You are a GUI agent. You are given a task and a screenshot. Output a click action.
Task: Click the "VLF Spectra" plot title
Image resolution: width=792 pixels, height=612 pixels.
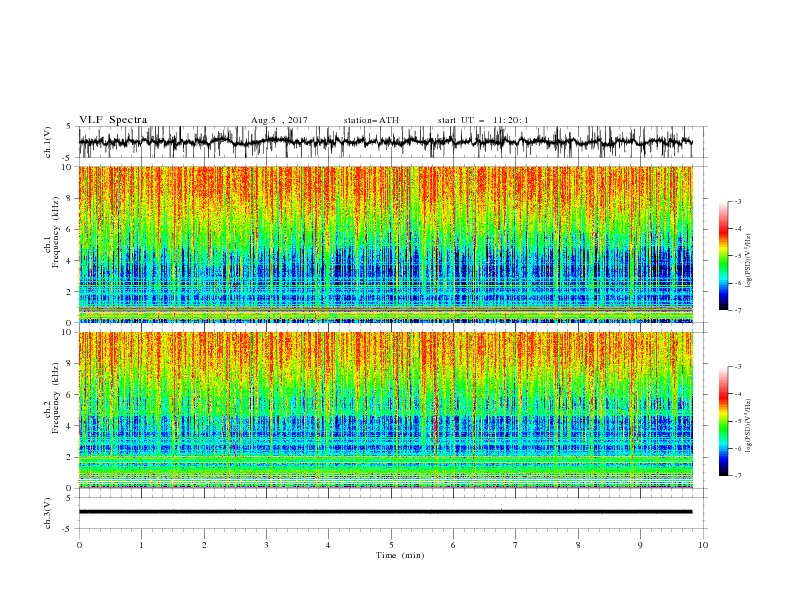(x=113, y=120)
